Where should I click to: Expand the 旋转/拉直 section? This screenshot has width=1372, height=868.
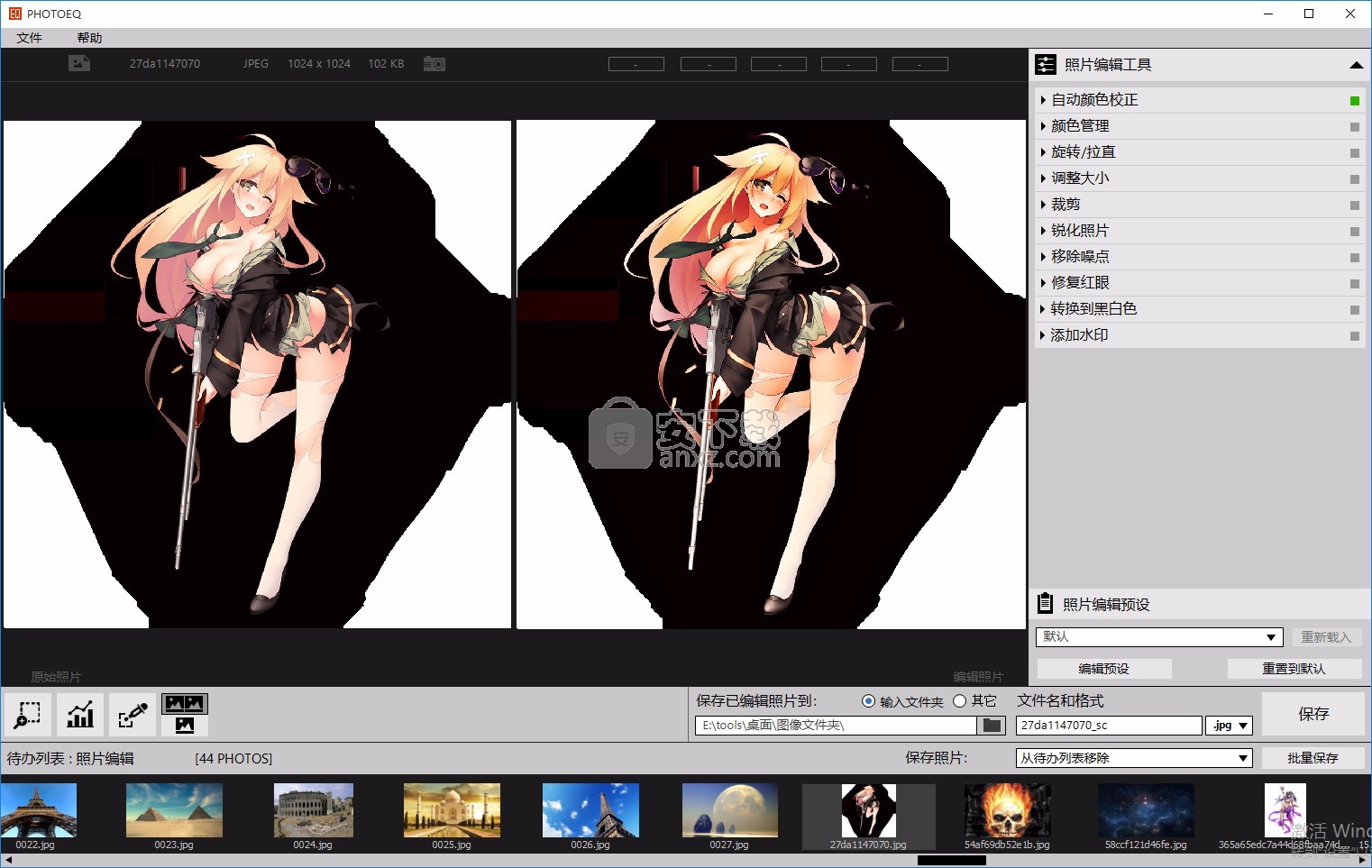(x=1043, y=152)
